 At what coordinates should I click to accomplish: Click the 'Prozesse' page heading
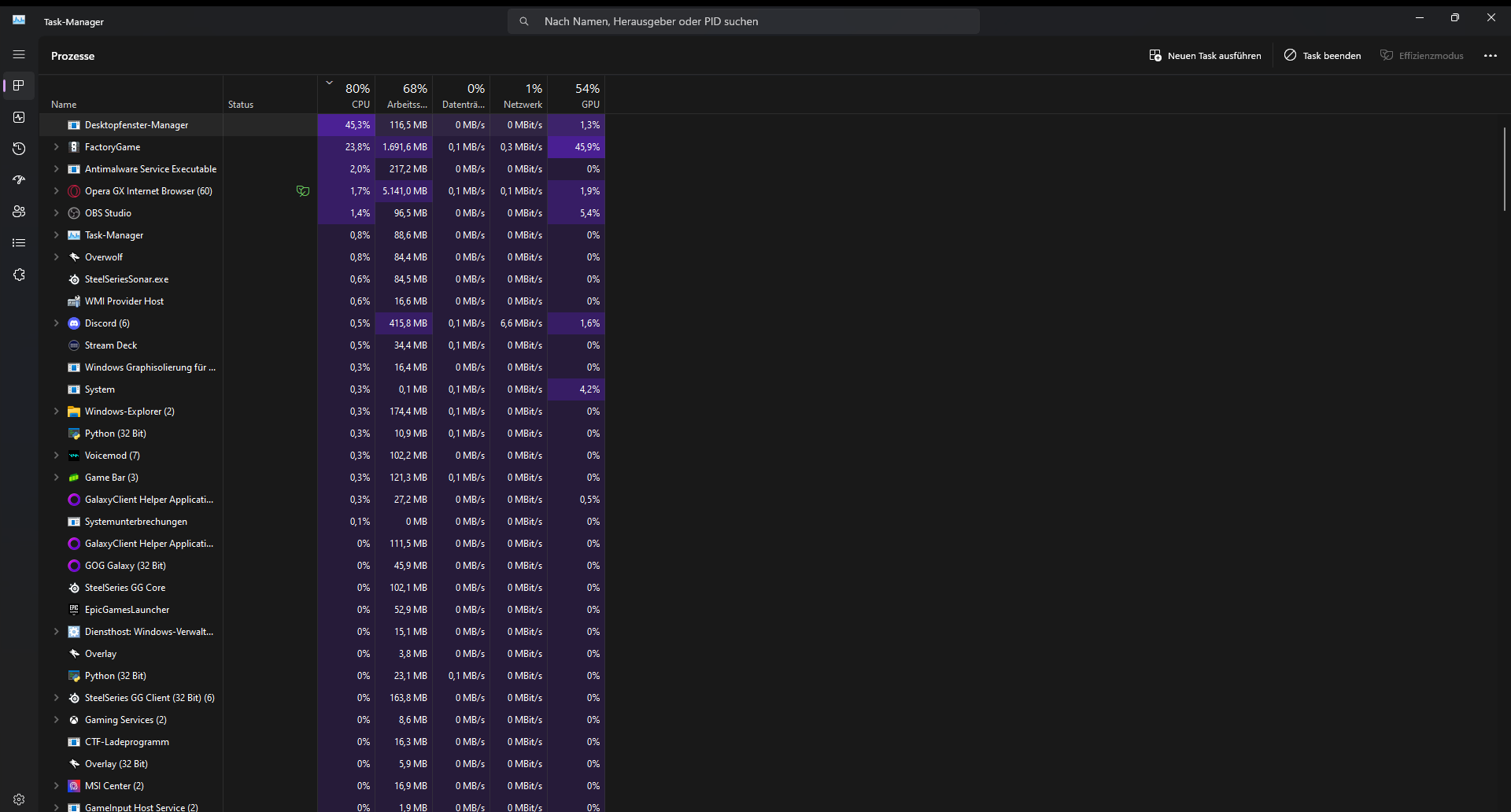coord(72,56)
